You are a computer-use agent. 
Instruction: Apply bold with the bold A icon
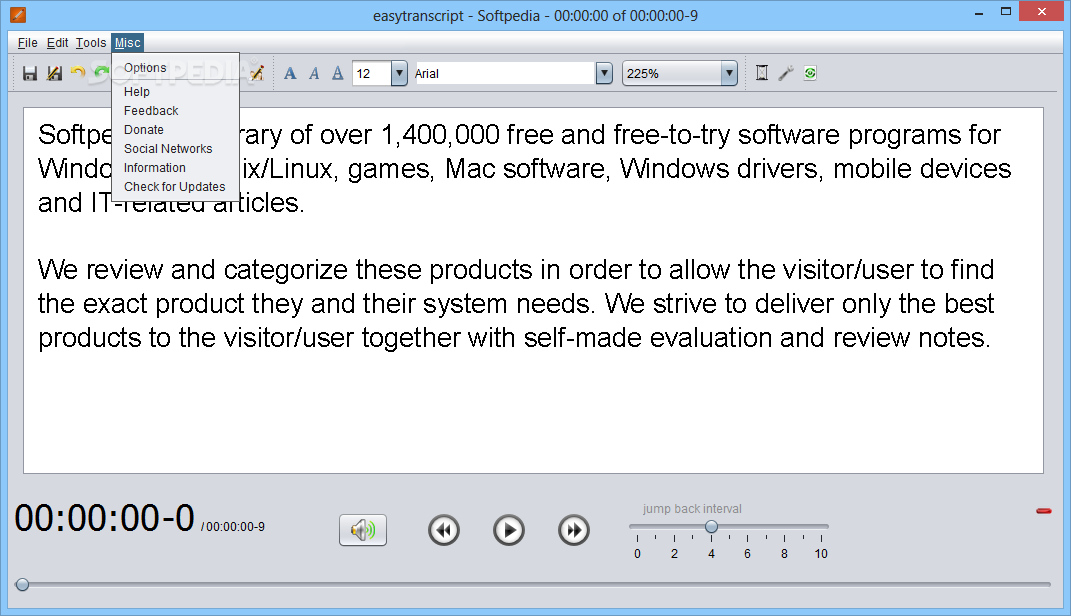click(290, 73)
